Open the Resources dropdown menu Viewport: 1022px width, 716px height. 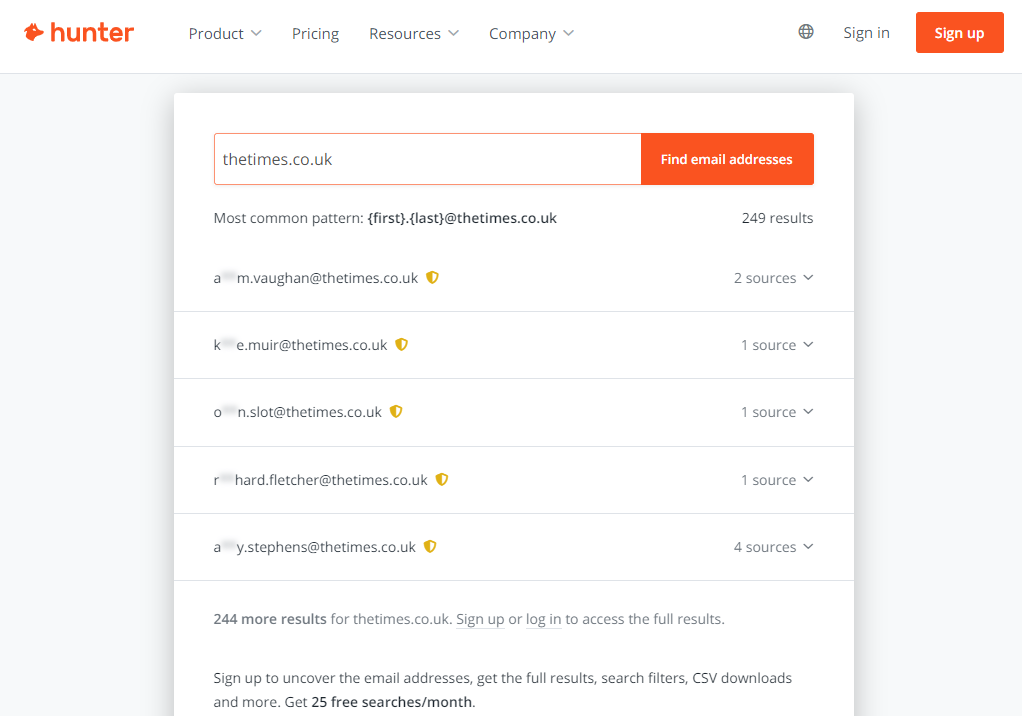click(413, 33)
